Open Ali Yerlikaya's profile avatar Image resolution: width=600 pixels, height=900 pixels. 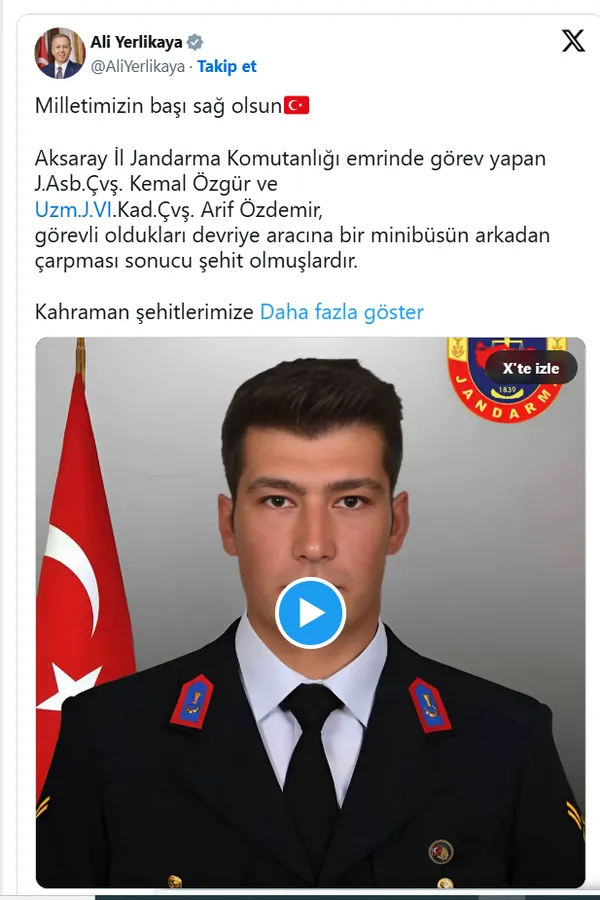[x=60, y=53]
